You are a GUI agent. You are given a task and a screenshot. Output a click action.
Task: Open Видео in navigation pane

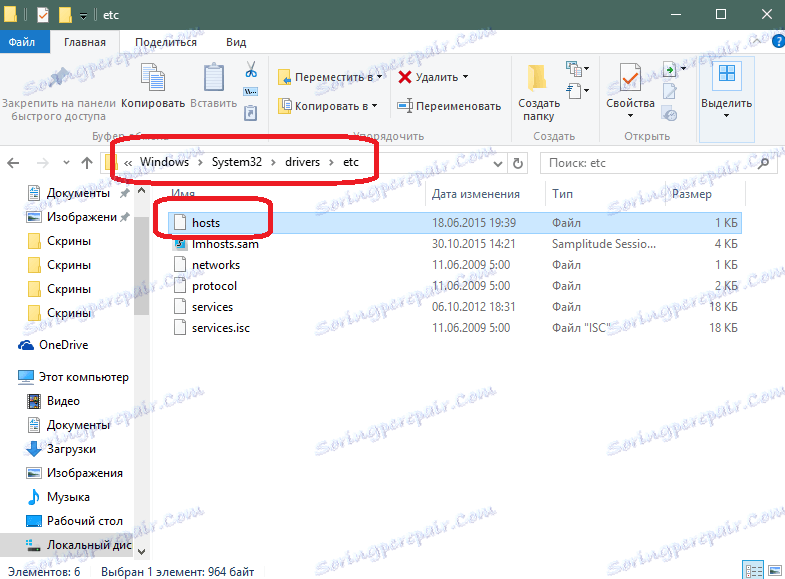(53, 401)
